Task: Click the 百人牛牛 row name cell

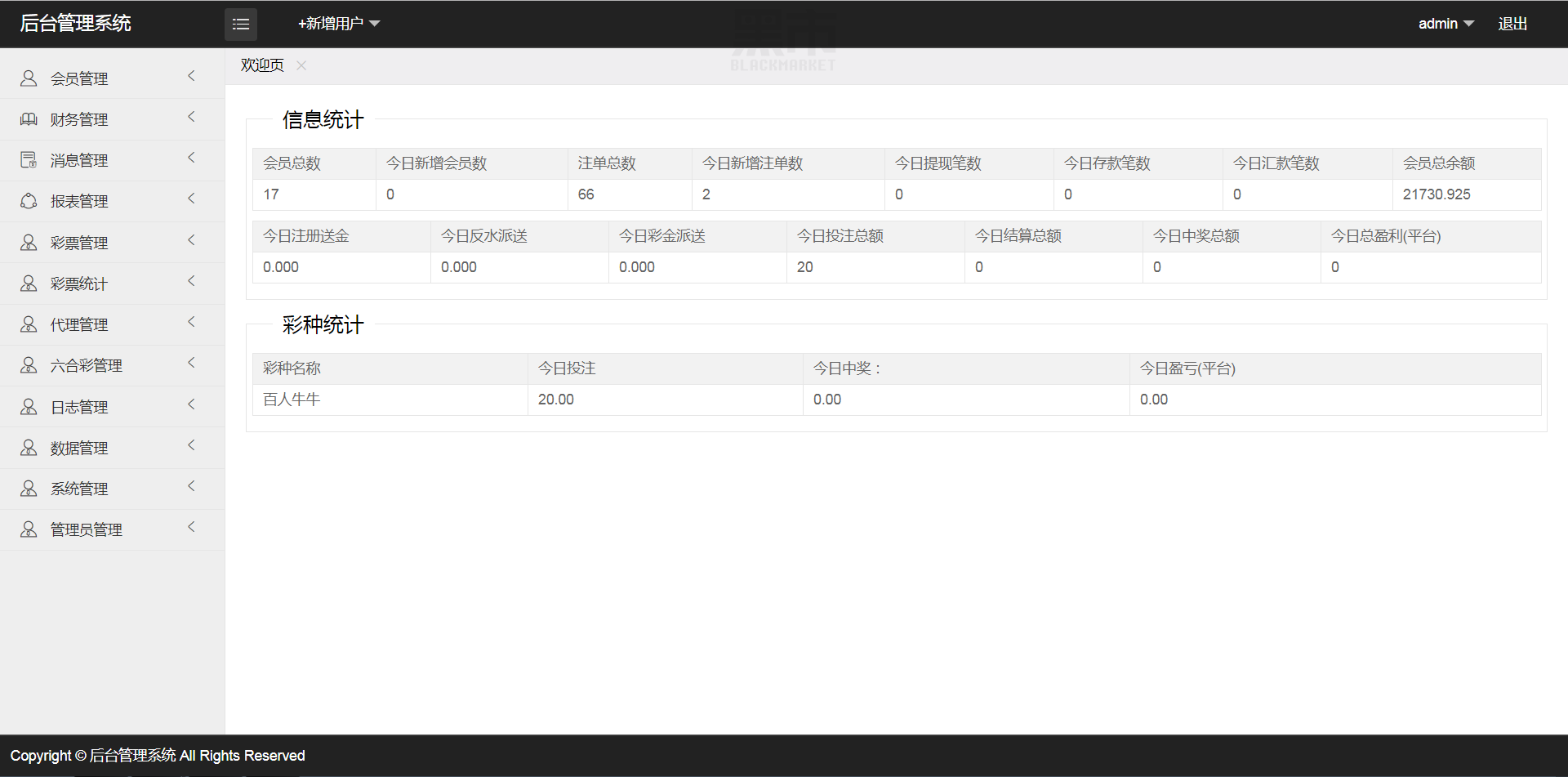Action: [x=390, y=400]
